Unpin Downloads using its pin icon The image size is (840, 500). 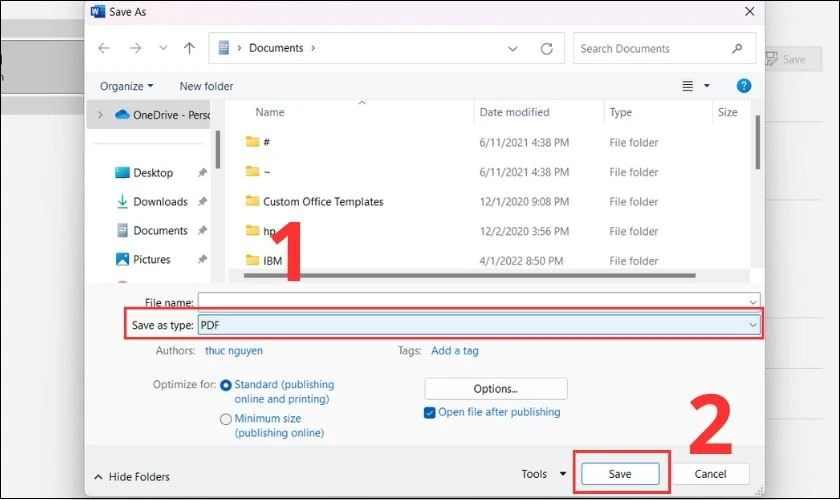pos(202,202)
